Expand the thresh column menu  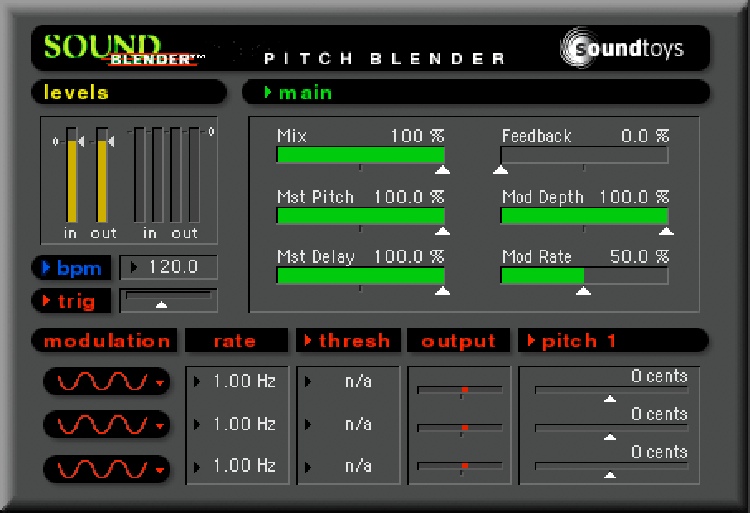click(348, 341)
